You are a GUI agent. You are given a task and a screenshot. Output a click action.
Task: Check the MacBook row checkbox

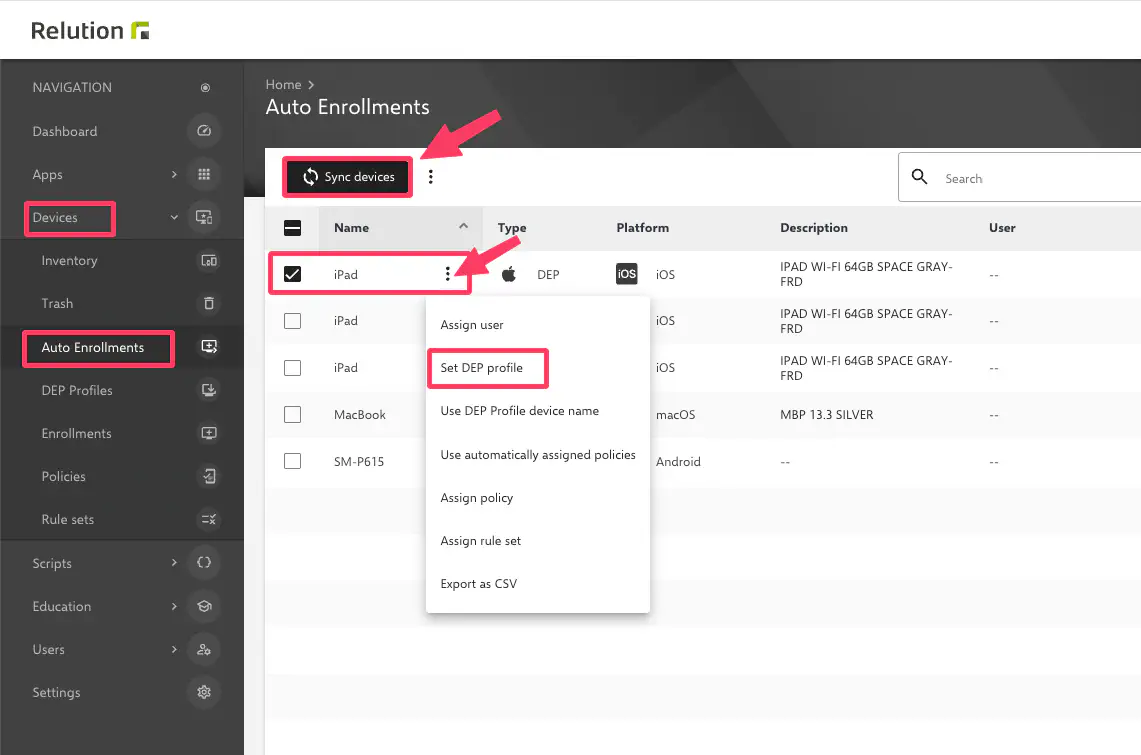click(292, 414)
